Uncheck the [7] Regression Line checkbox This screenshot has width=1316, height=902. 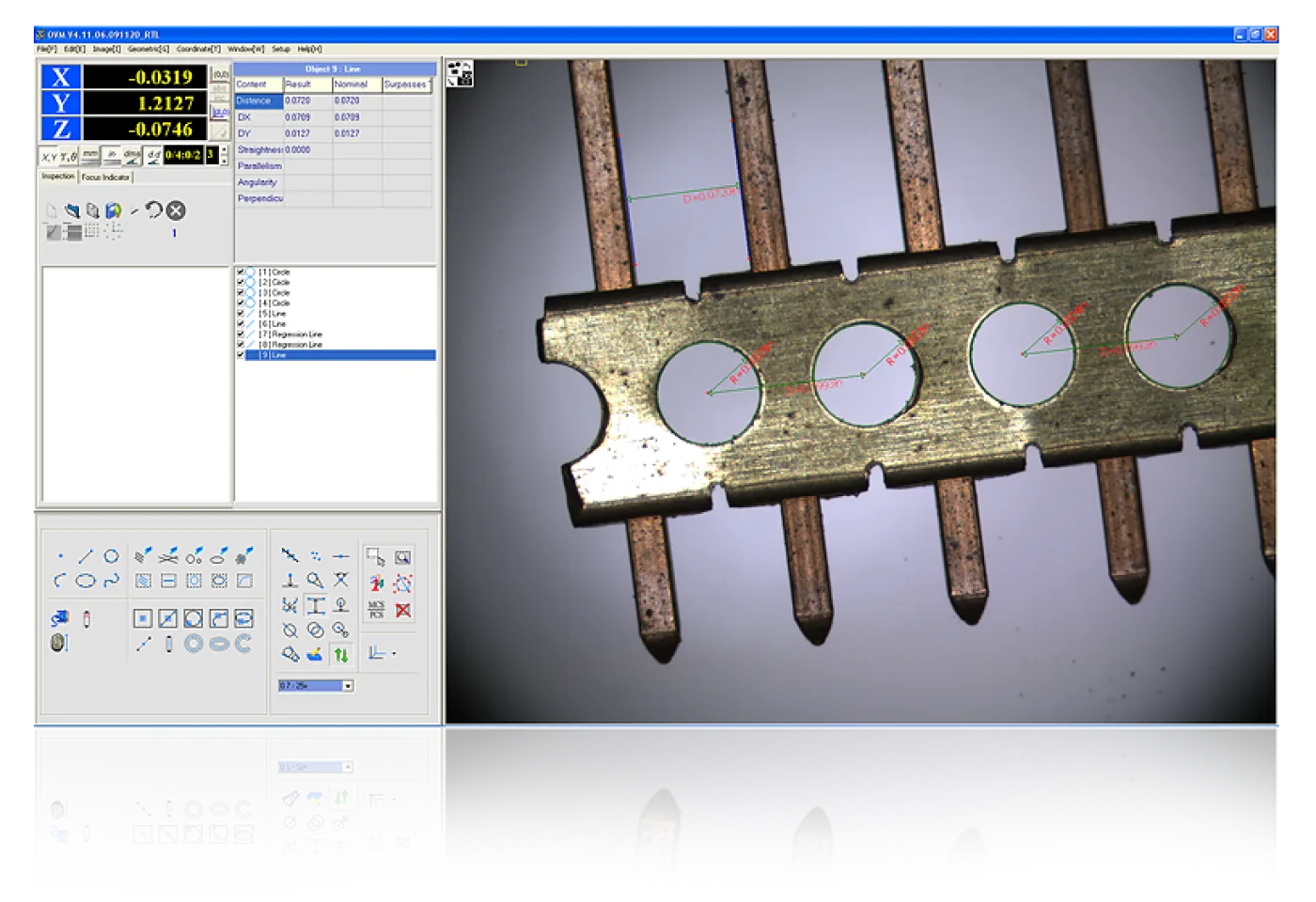tap(241, 334)
